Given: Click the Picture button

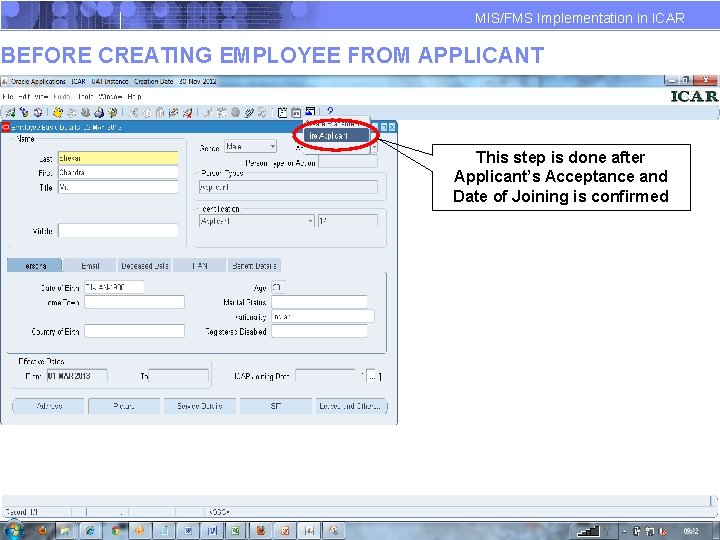Looking at the screenshot, I should tap(124, 406).
